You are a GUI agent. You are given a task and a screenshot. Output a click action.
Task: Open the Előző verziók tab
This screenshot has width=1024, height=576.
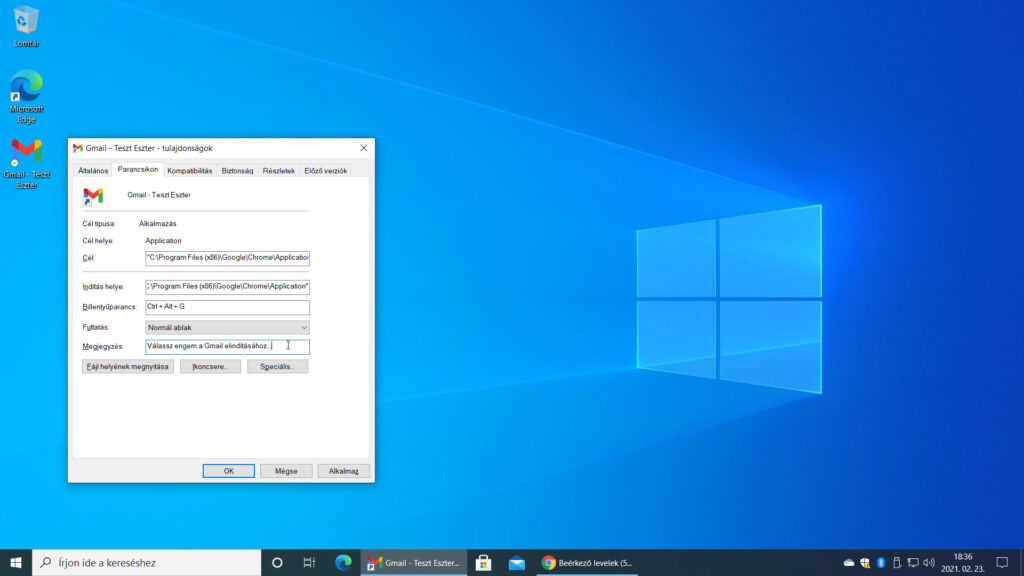click(325, 170)
